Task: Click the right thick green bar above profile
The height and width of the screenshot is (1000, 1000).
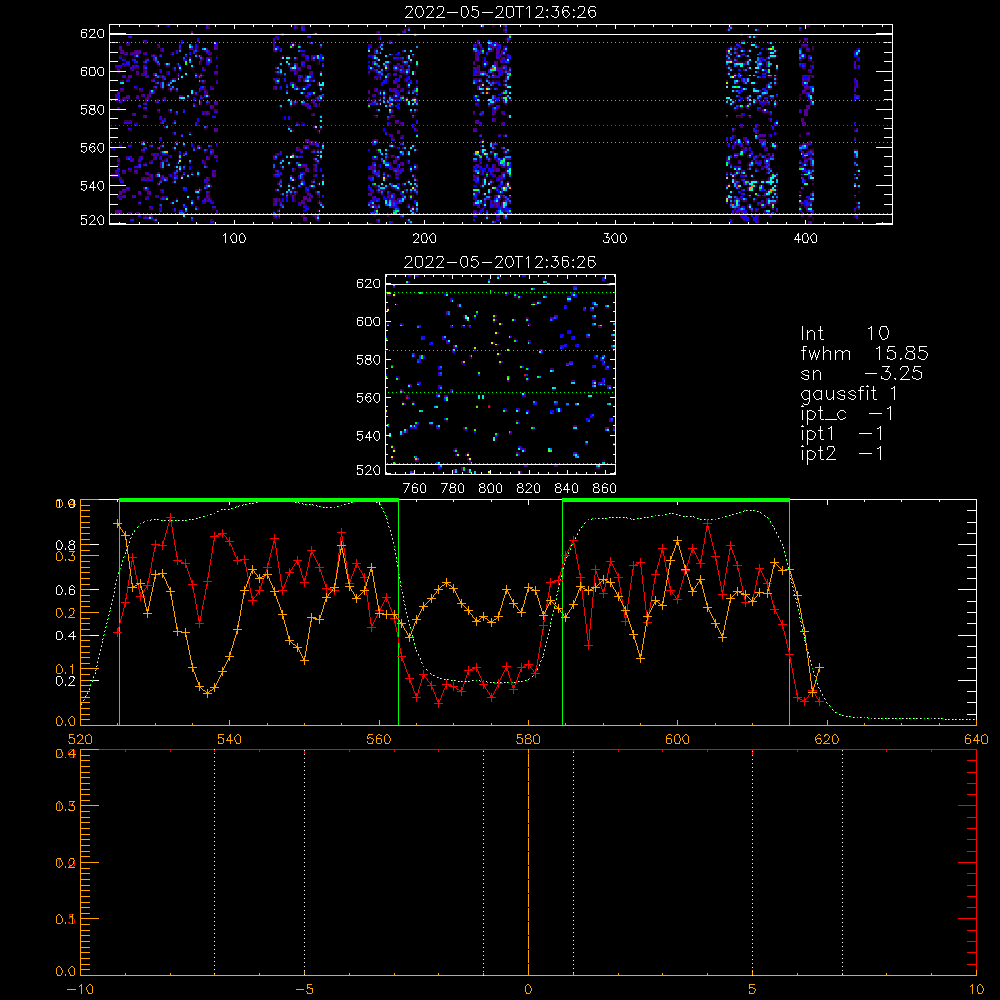Action: [x=676, y=501]
